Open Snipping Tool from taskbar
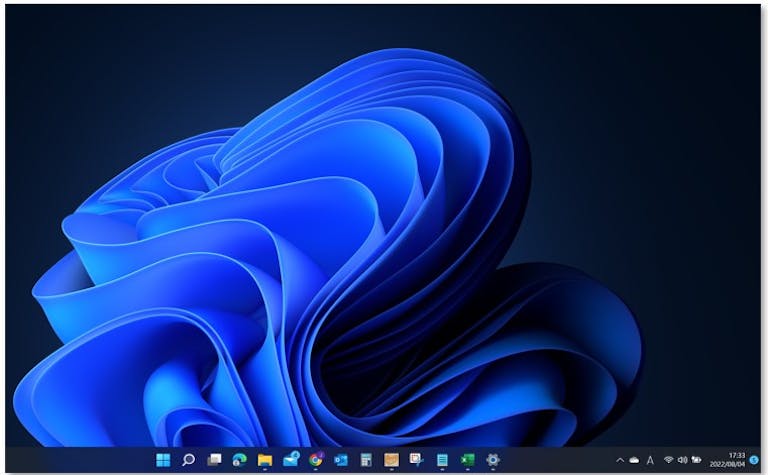Screen dimensions: 768x475 coord(417,459)
